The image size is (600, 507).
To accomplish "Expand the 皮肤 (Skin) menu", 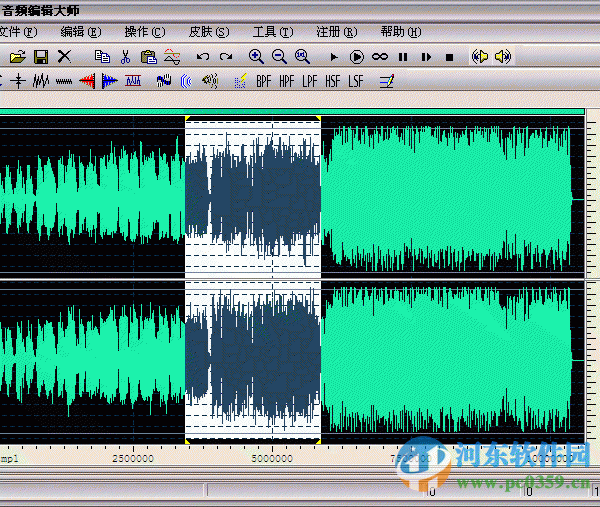I will click(208, 32).
